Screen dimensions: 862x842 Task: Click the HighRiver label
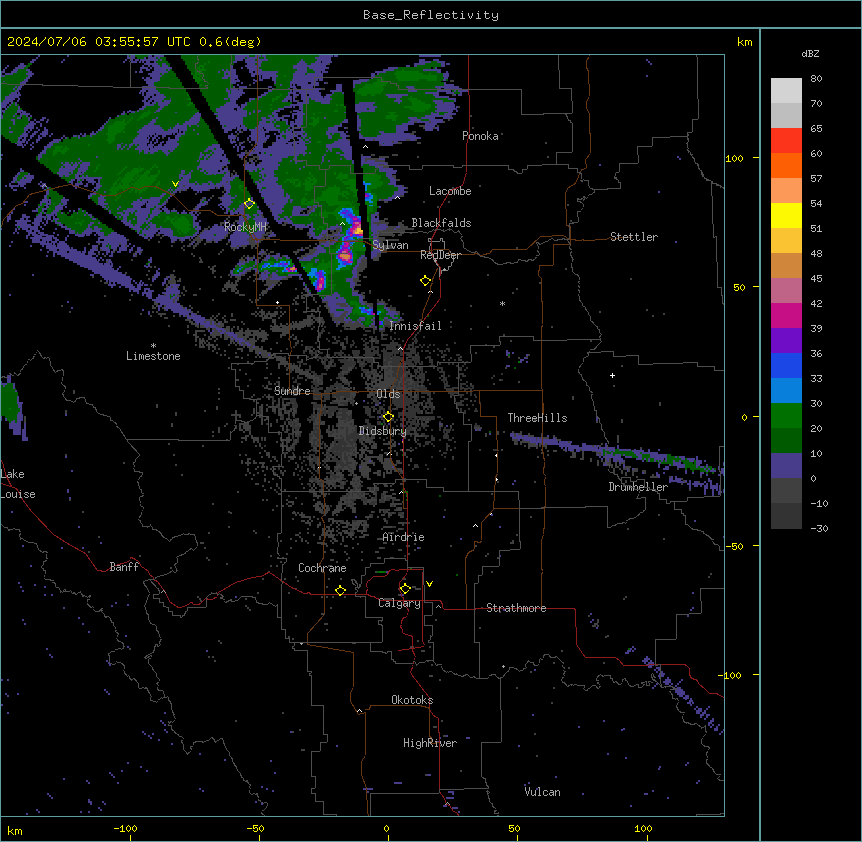click(430, 743)
